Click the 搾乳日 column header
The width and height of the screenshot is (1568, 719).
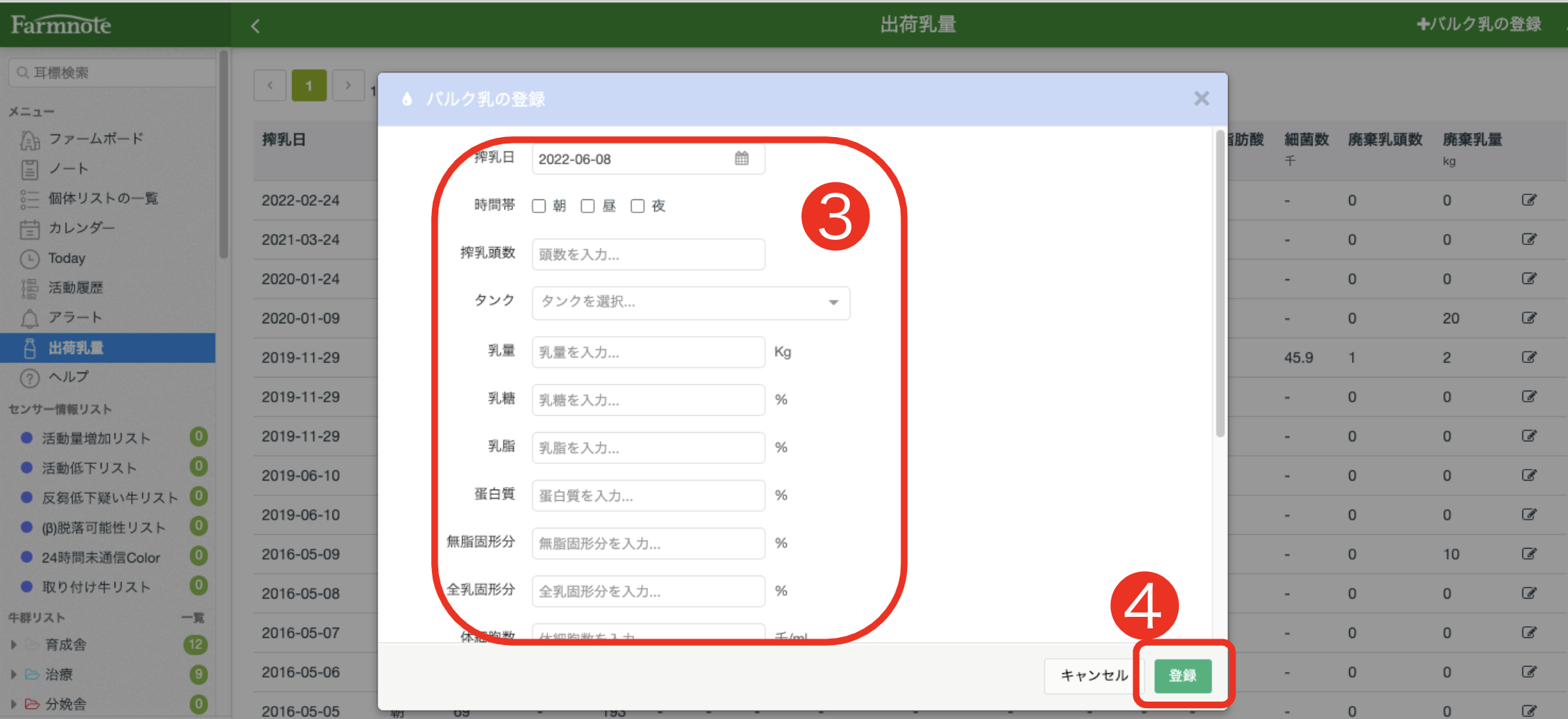click(283, 139)
